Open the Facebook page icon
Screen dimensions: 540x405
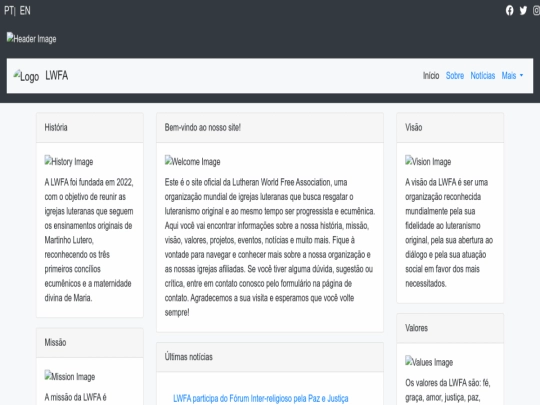tap(509, 11)
